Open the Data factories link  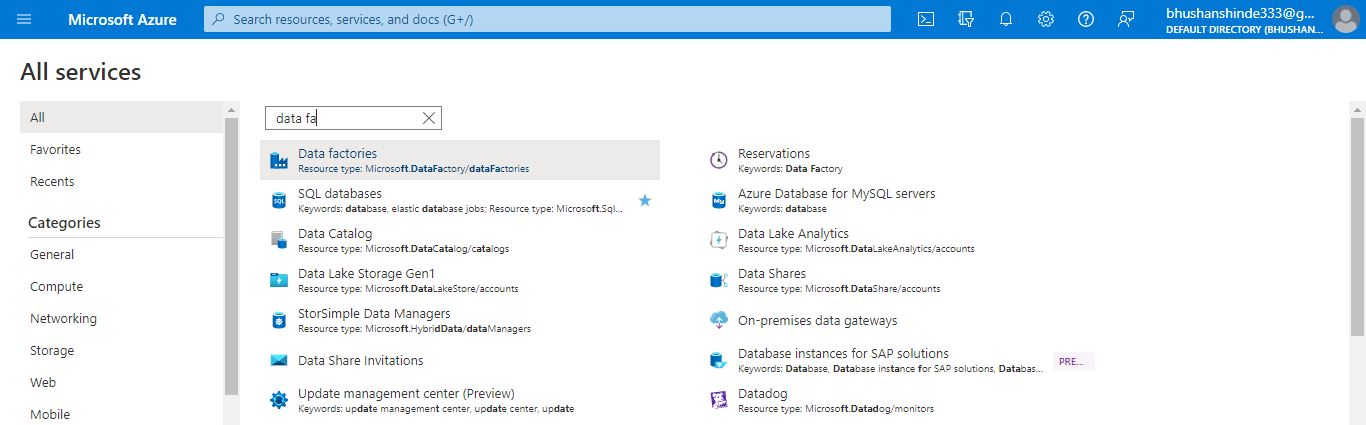pos(338,154)
